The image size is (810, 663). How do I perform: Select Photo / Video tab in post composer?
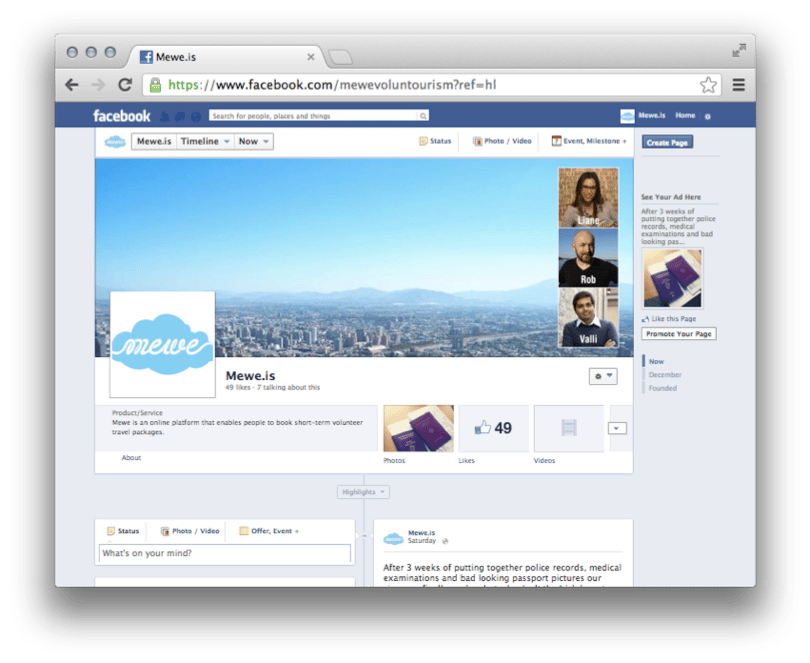(x=190, y=531)
